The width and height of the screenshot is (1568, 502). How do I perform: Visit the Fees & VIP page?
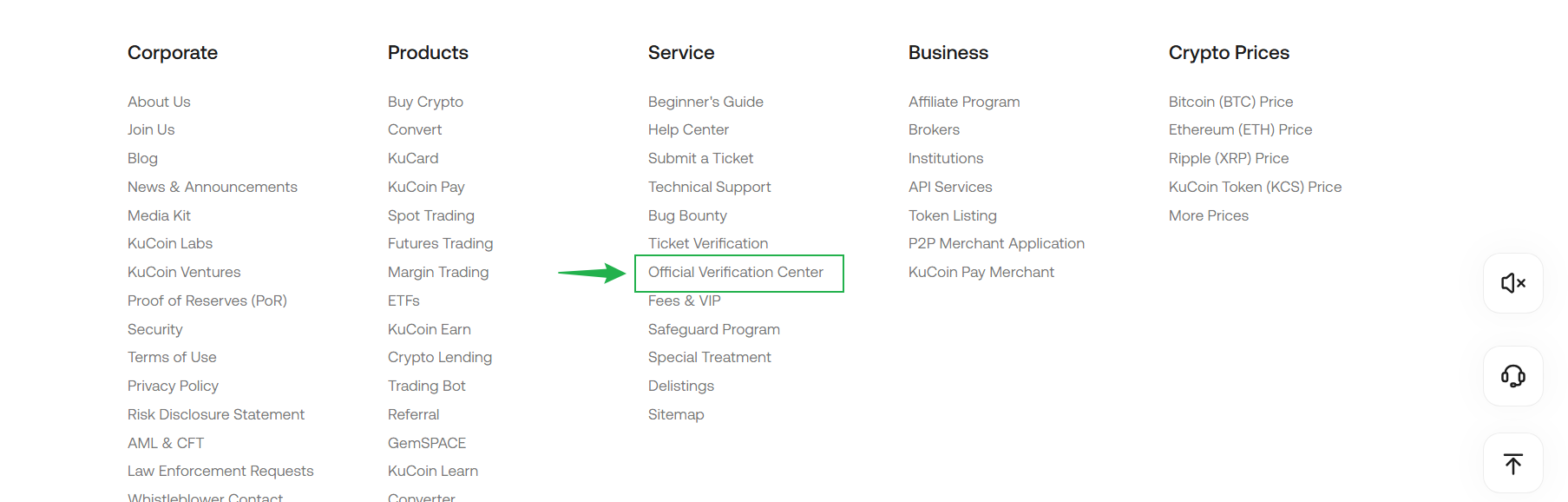coord(684,301)
